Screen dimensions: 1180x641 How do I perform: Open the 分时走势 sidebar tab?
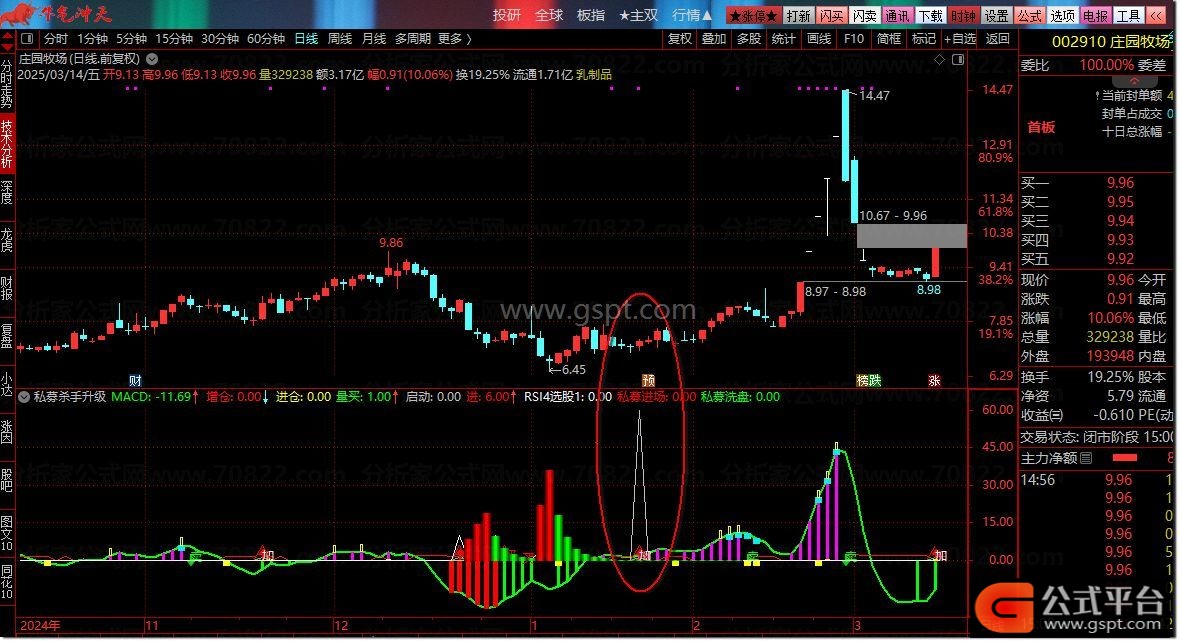[x=7, y=84]
